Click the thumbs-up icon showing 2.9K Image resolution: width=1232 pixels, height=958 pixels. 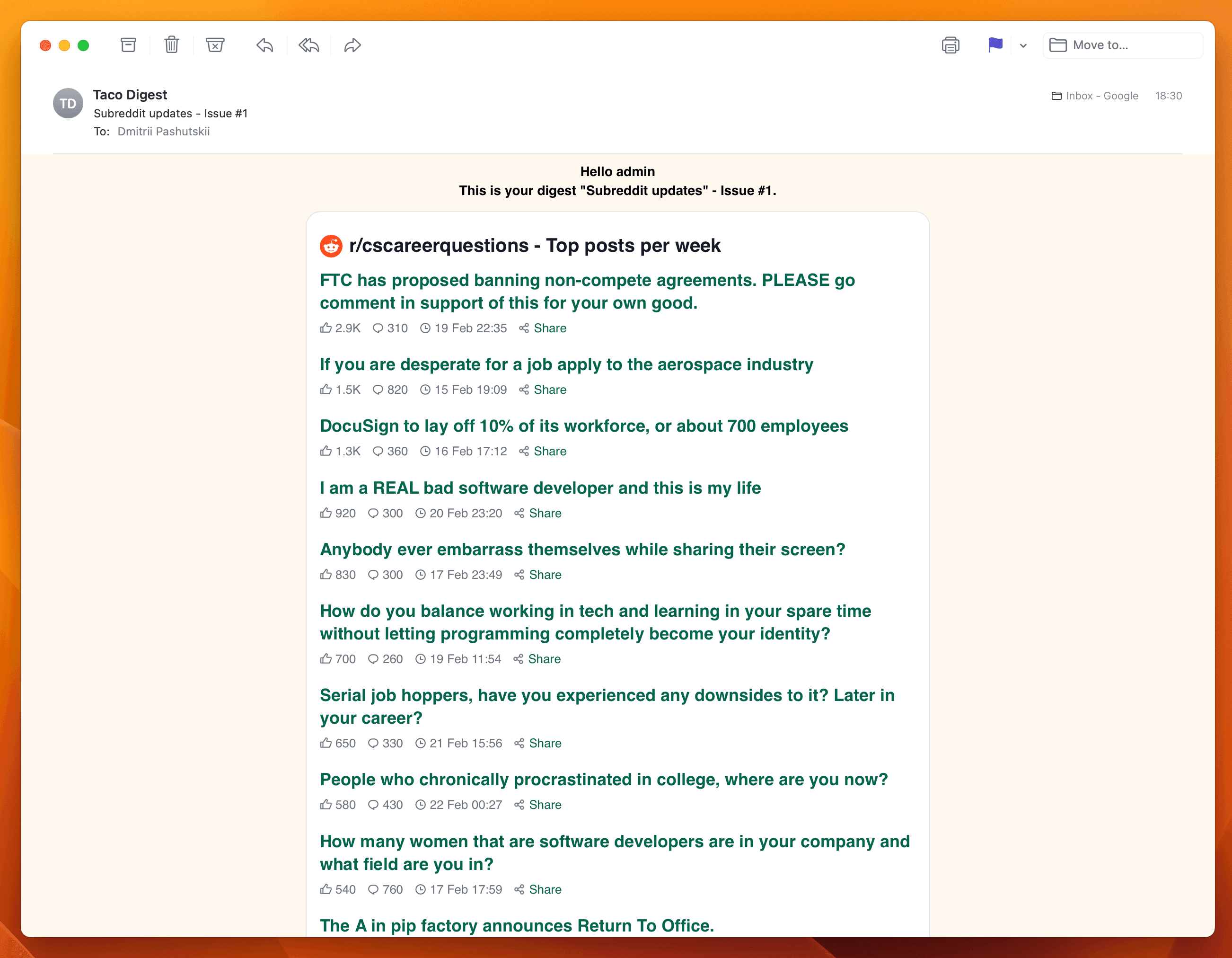click(326, 328)
